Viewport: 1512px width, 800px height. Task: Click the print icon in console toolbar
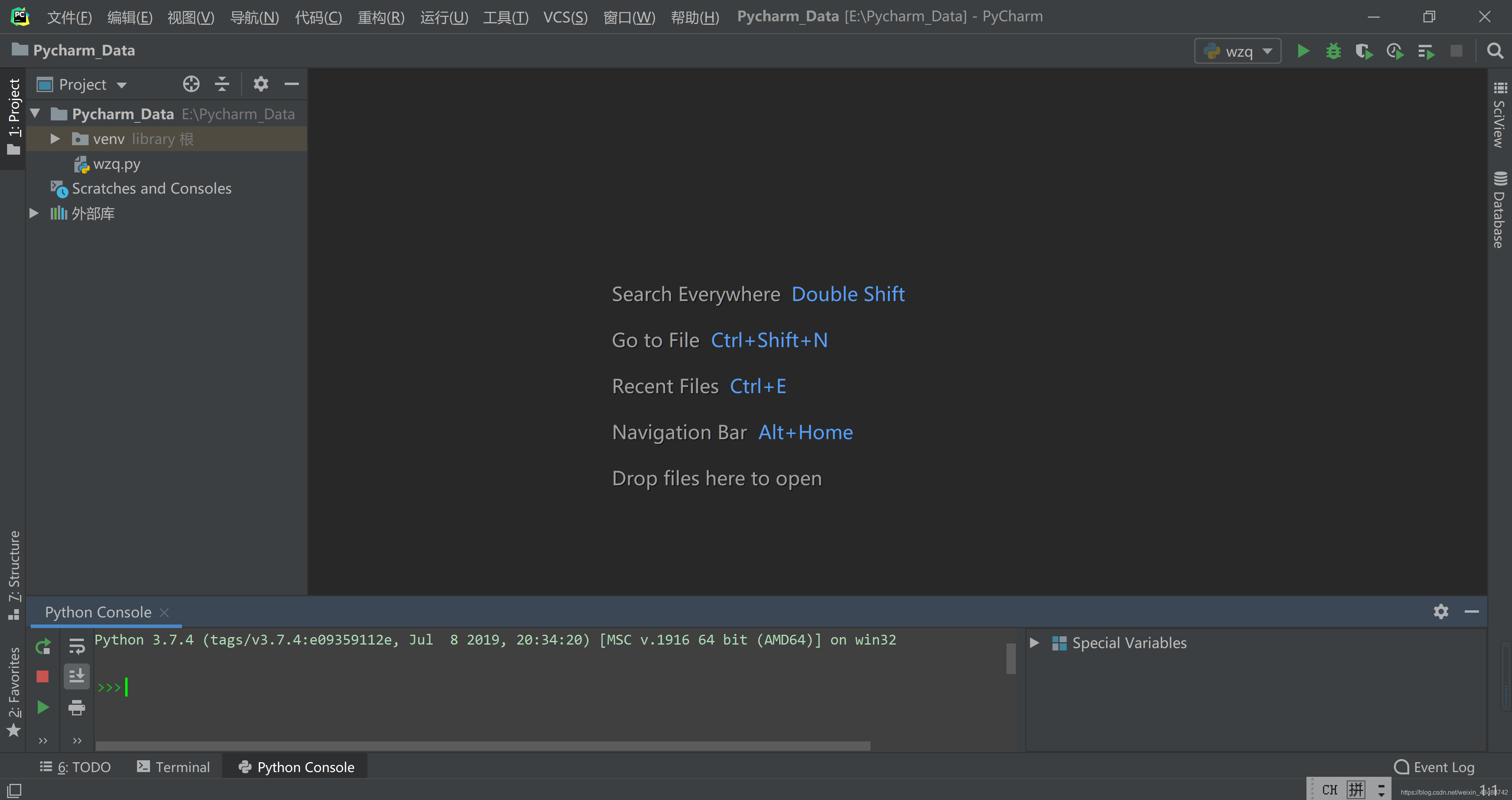[77, 708]
